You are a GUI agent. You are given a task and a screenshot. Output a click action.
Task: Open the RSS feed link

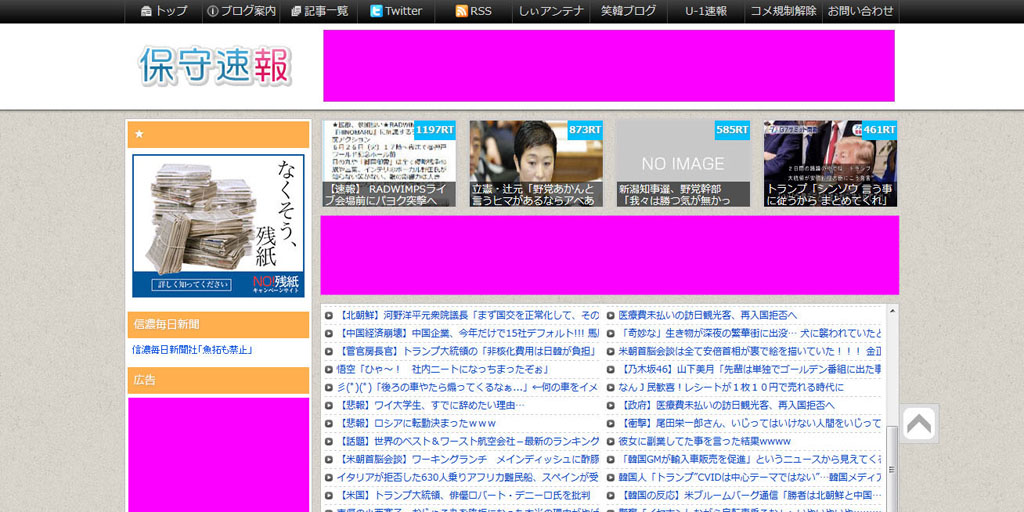(x=473, y=11)
